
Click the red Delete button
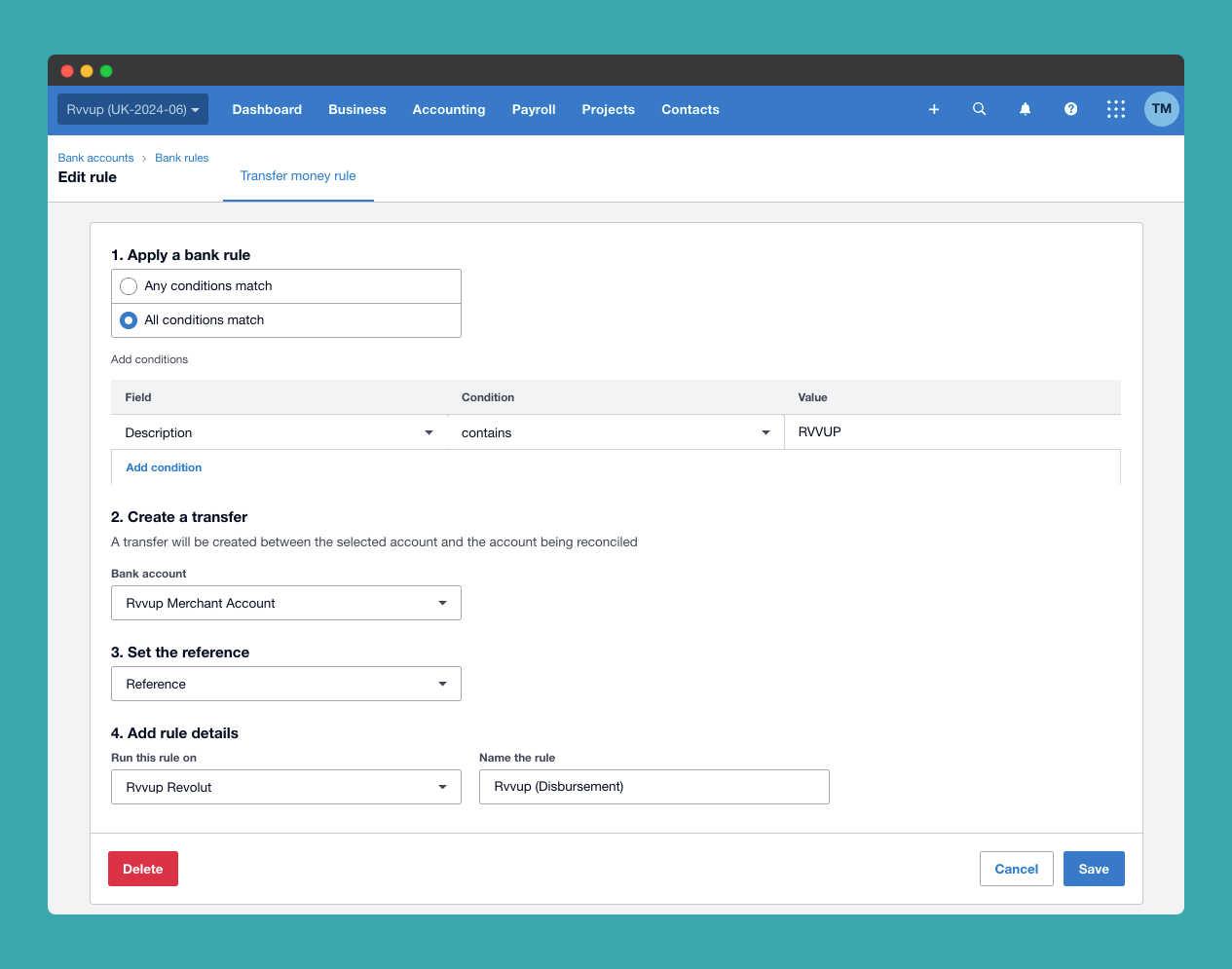pyautogui.click(x=142, y=869)
